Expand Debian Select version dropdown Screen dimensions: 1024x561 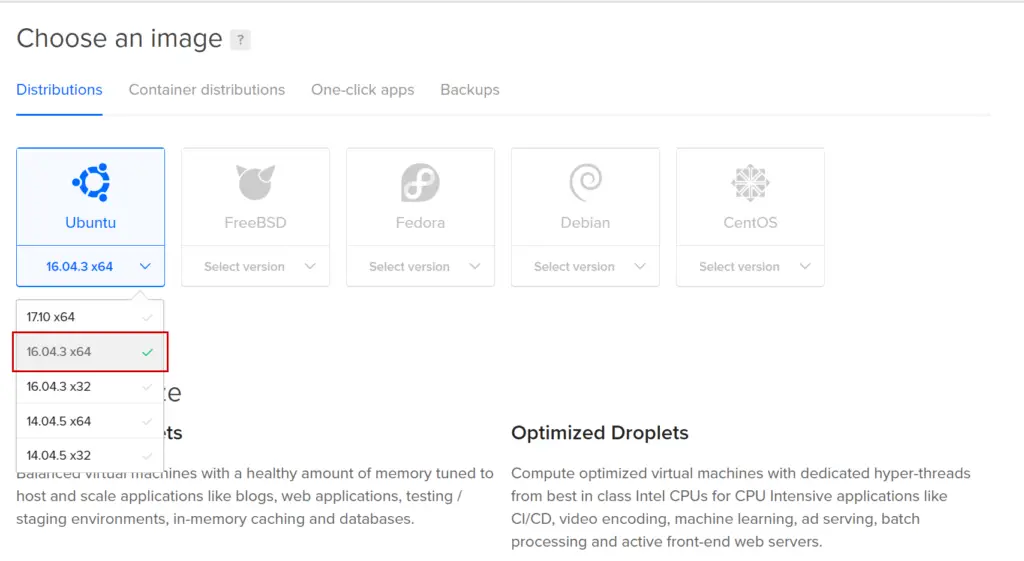click(585, 266)
